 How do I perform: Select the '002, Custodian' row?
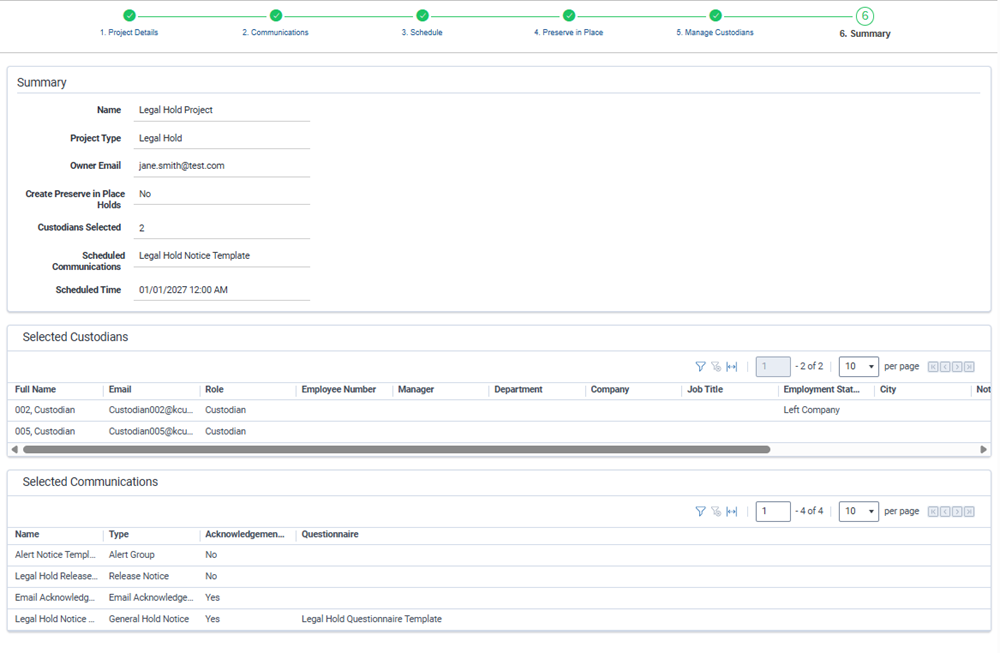click(499, 410)
